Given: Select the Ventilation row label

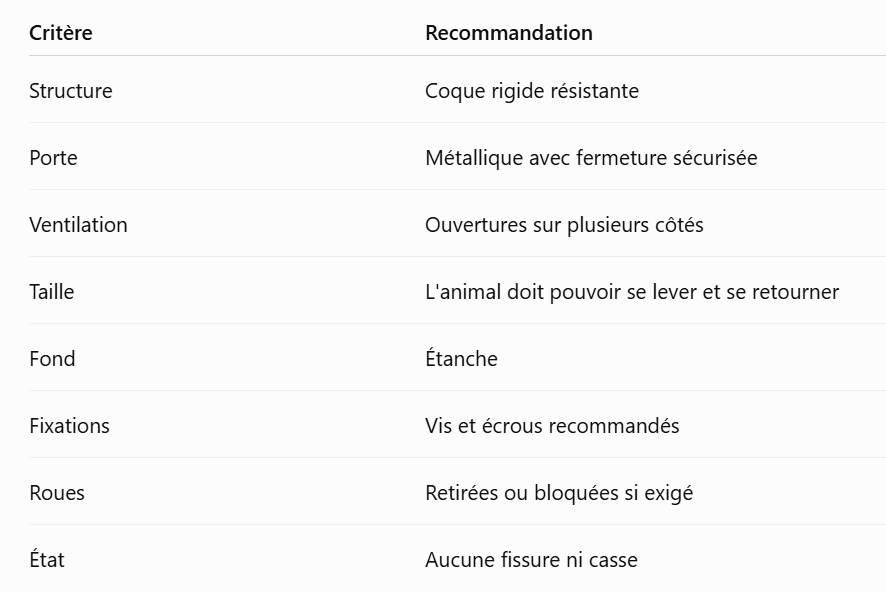Looking at the screenshot, I should coord(78,225).
